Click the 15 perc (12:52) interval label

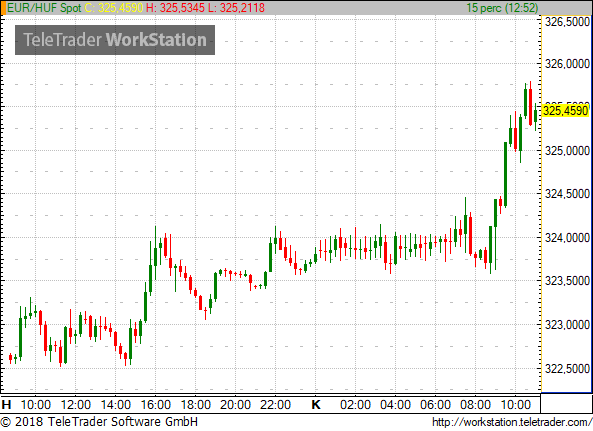[x=502, y=8]
